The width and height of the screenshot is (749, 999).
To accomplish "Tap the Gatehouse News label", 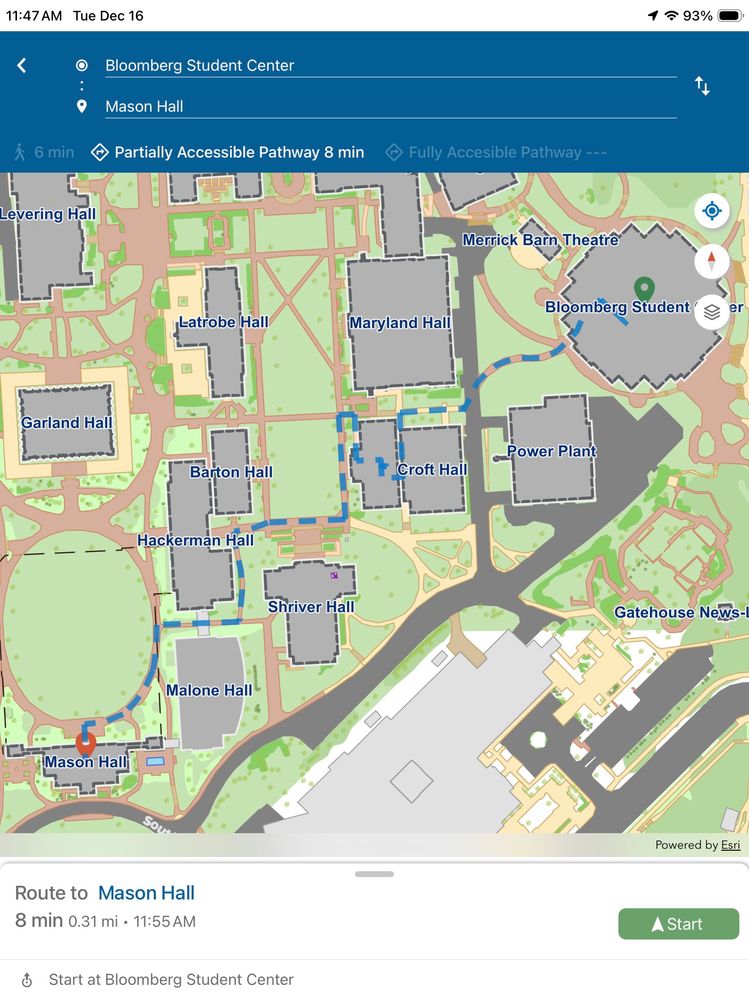I will pyautogui.click(x=681, y=612).
